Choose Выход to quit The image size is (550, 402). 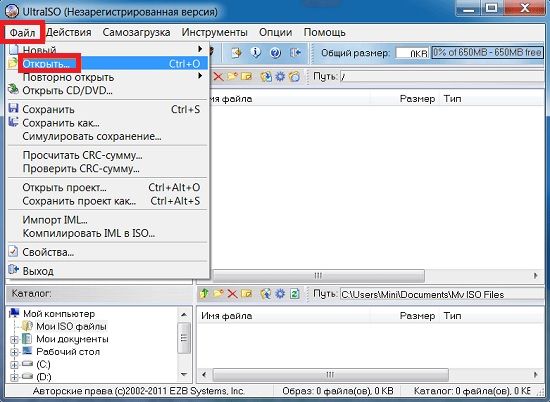click(108, 271)
